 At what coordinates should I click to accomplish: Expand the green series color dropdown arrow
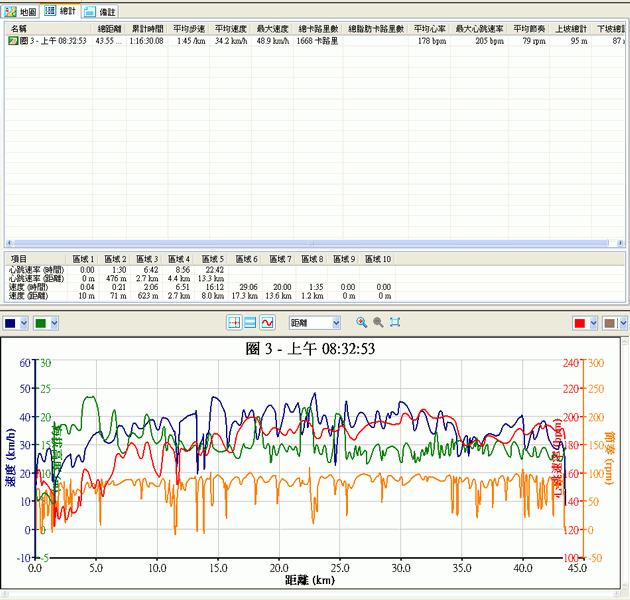54,323
